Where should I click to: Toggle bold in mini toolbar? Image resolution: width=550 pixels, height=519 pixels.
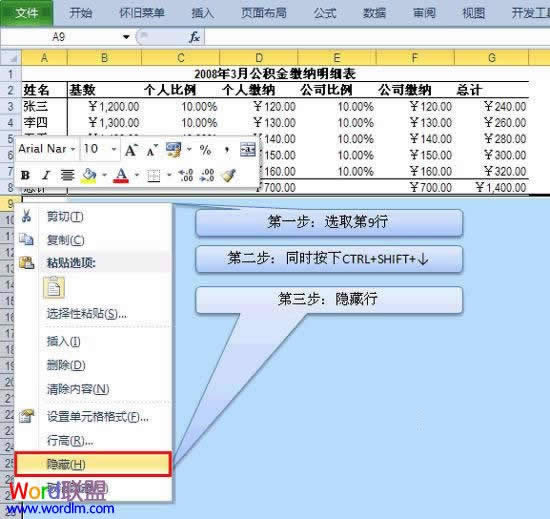(x=25, y=175)
